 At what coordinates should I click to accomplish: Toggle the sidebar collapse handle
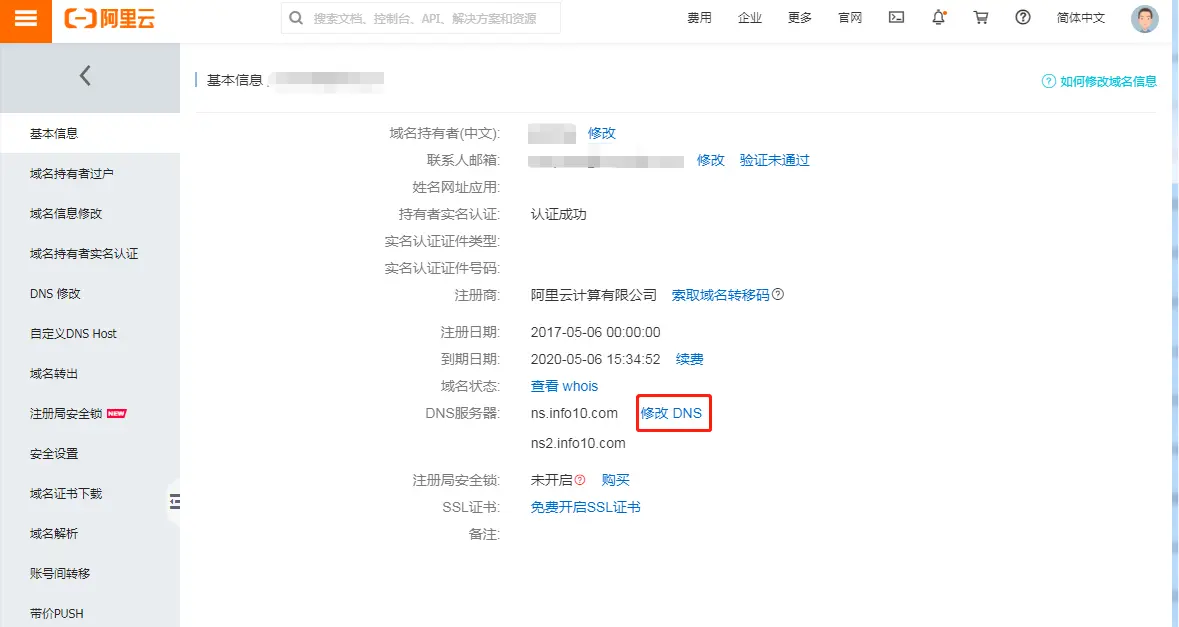click(x=174, y=501)
